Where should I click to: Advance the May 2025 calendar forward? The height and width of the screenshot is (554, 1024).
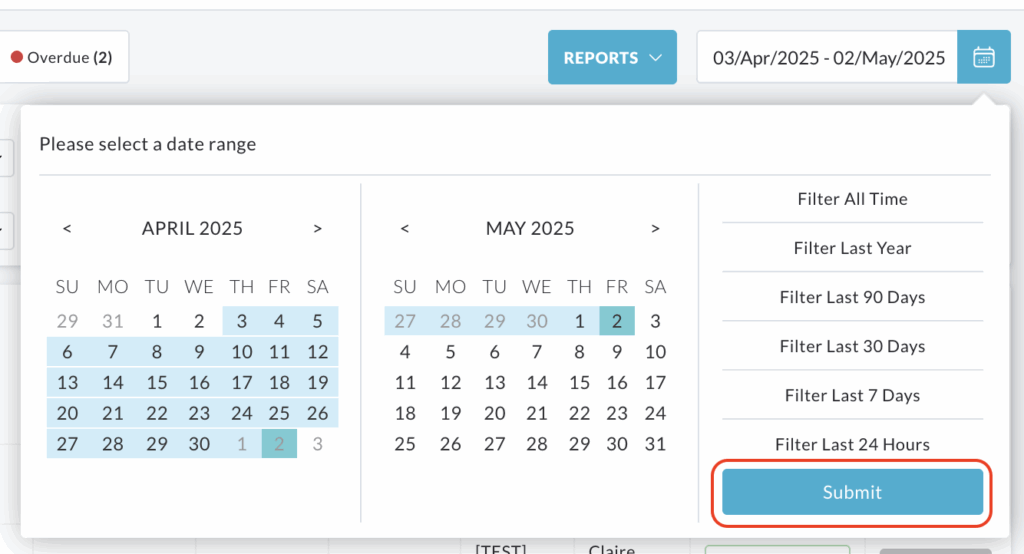655,229
